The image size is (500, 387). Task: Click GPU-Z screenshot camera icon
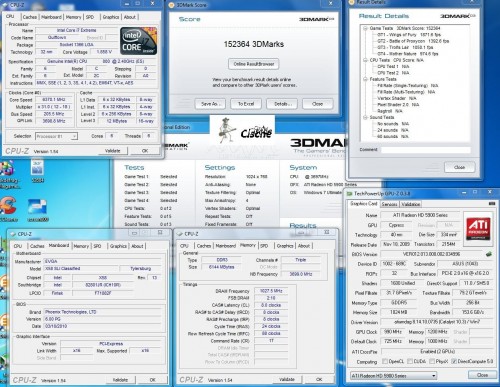coord(492,203)
